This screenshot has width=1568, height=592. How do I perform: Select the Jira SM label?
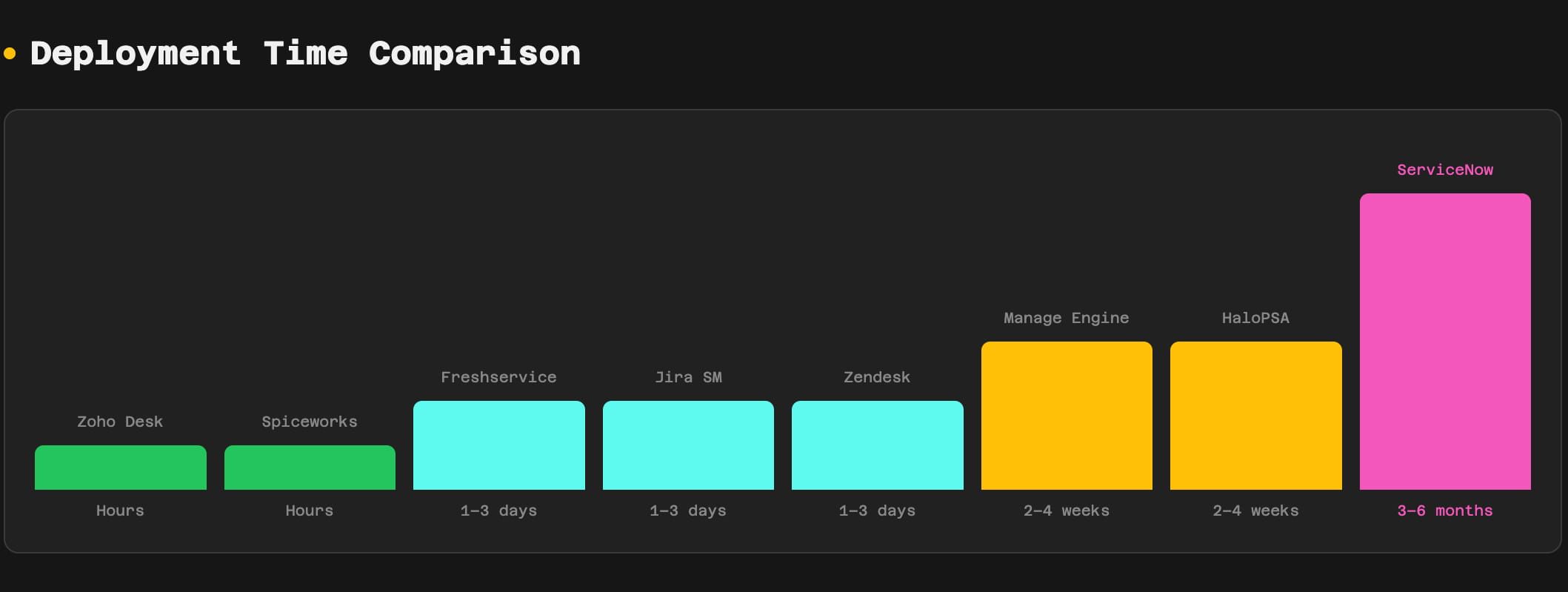[688, 377]
